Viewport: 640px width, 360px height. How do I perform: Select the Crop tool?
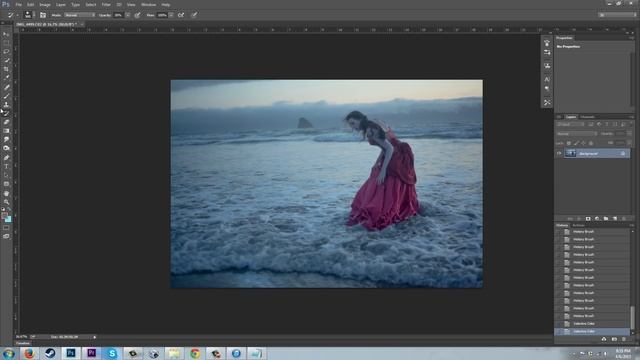[6, 69]
